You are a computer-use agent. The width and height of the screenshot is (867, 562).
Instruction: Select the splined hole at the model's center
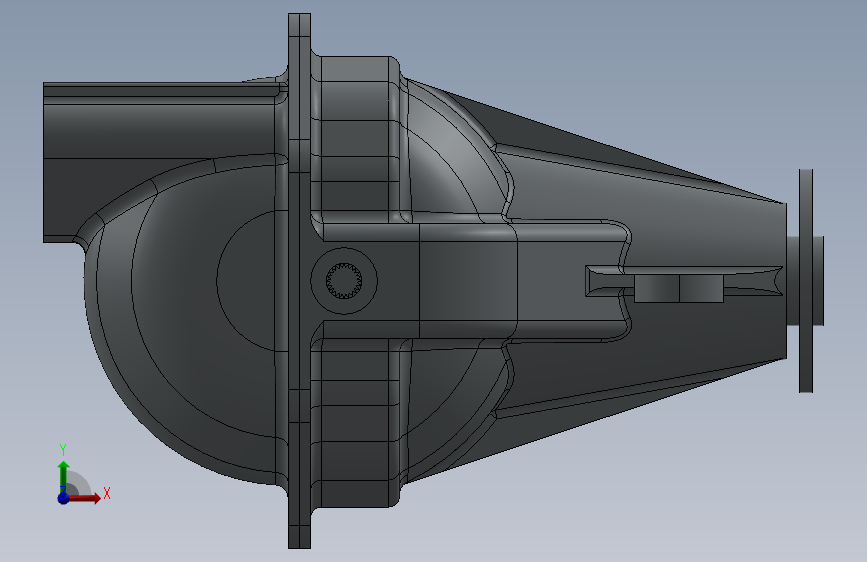point(344,280)
